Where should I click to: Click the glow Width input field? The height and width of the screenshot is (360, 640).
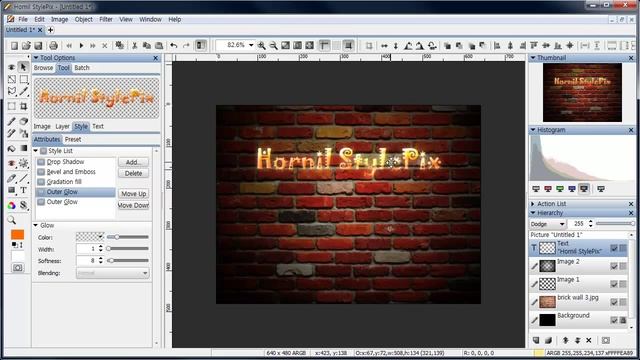click(x=86, y=249)
